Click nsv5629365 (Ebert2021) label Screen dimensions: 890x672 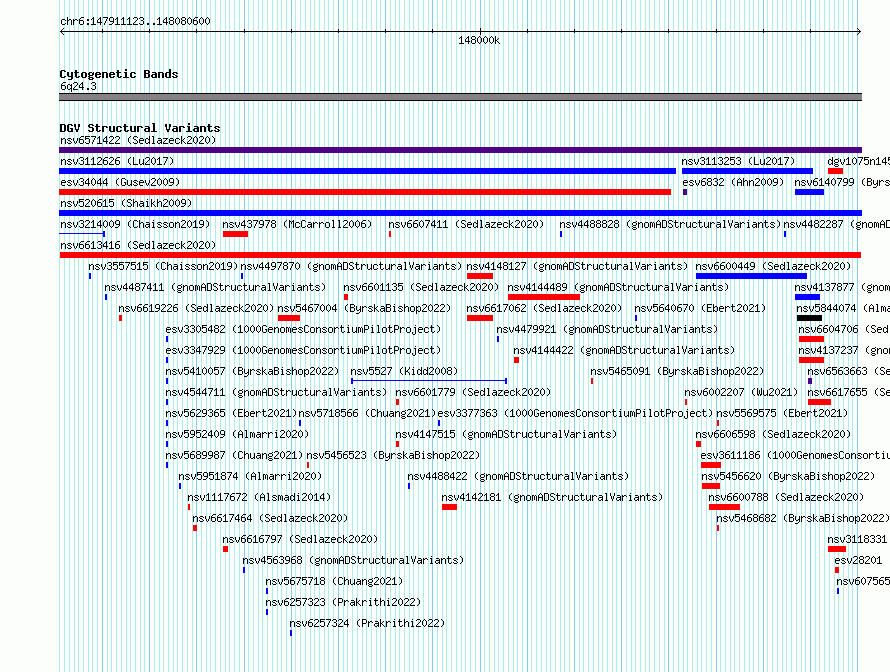pyautogui.click(x=231, y=413)
